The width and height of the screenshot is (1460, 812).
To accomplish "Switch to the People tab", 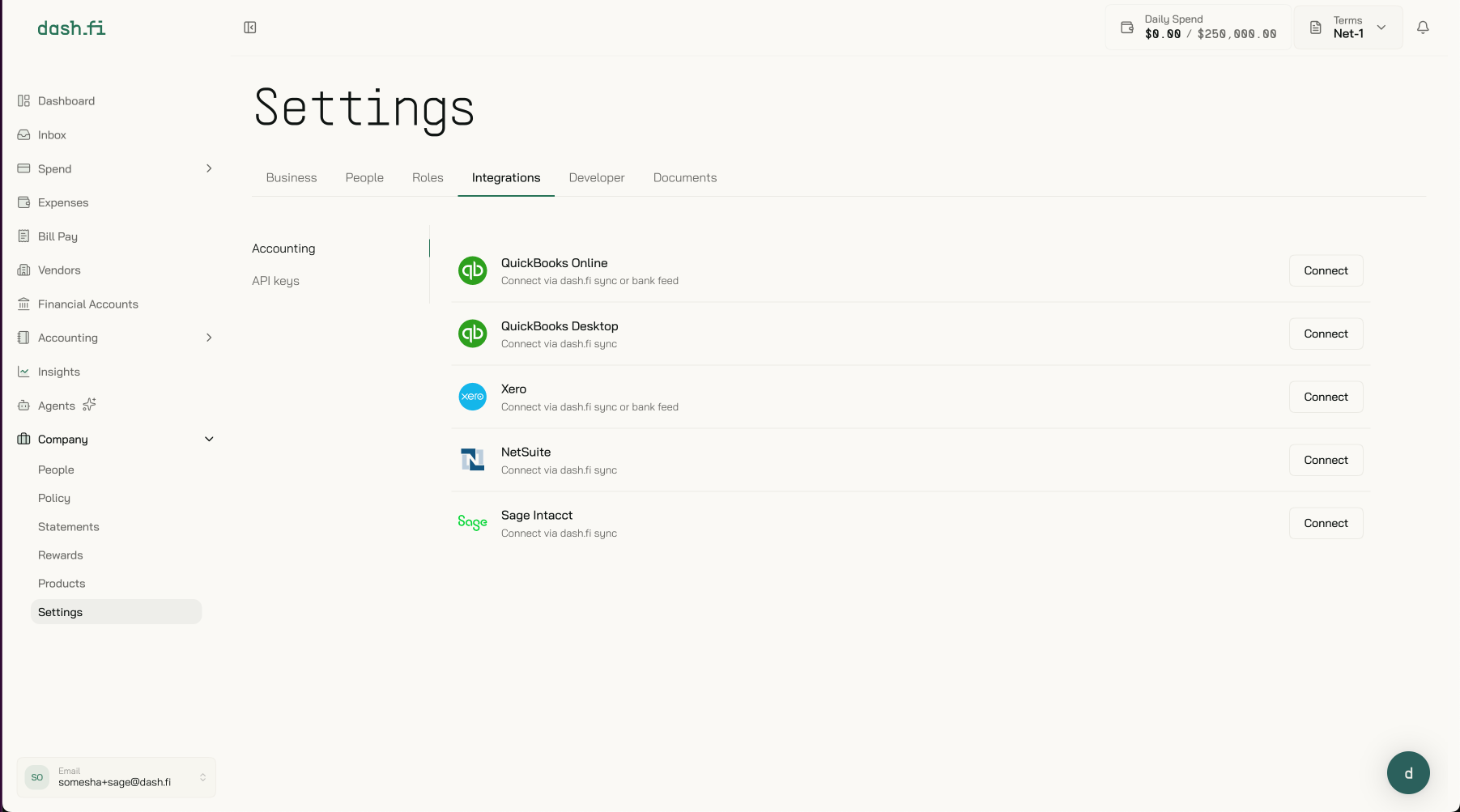I will tap(364, 177).
